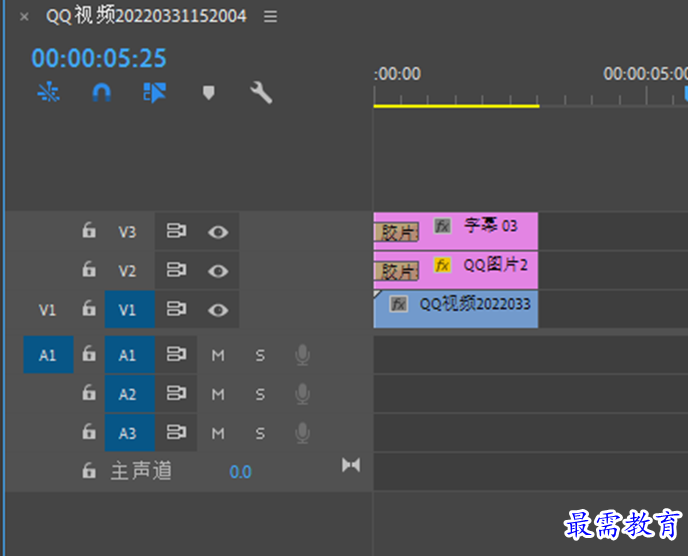Viewport: 688px width, 556px height.
Task: Toggle A1 source patch indicator
Action: tap(48, 355)
